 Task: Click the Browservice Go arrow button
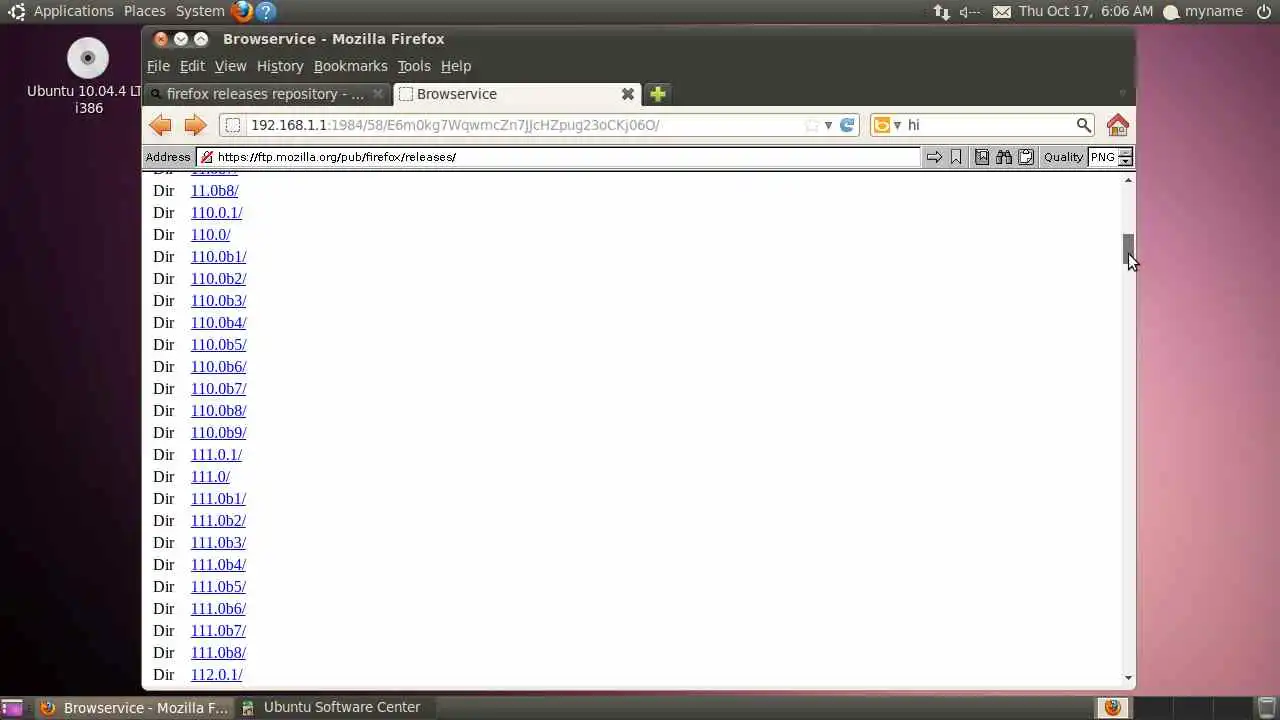[934, 157]
